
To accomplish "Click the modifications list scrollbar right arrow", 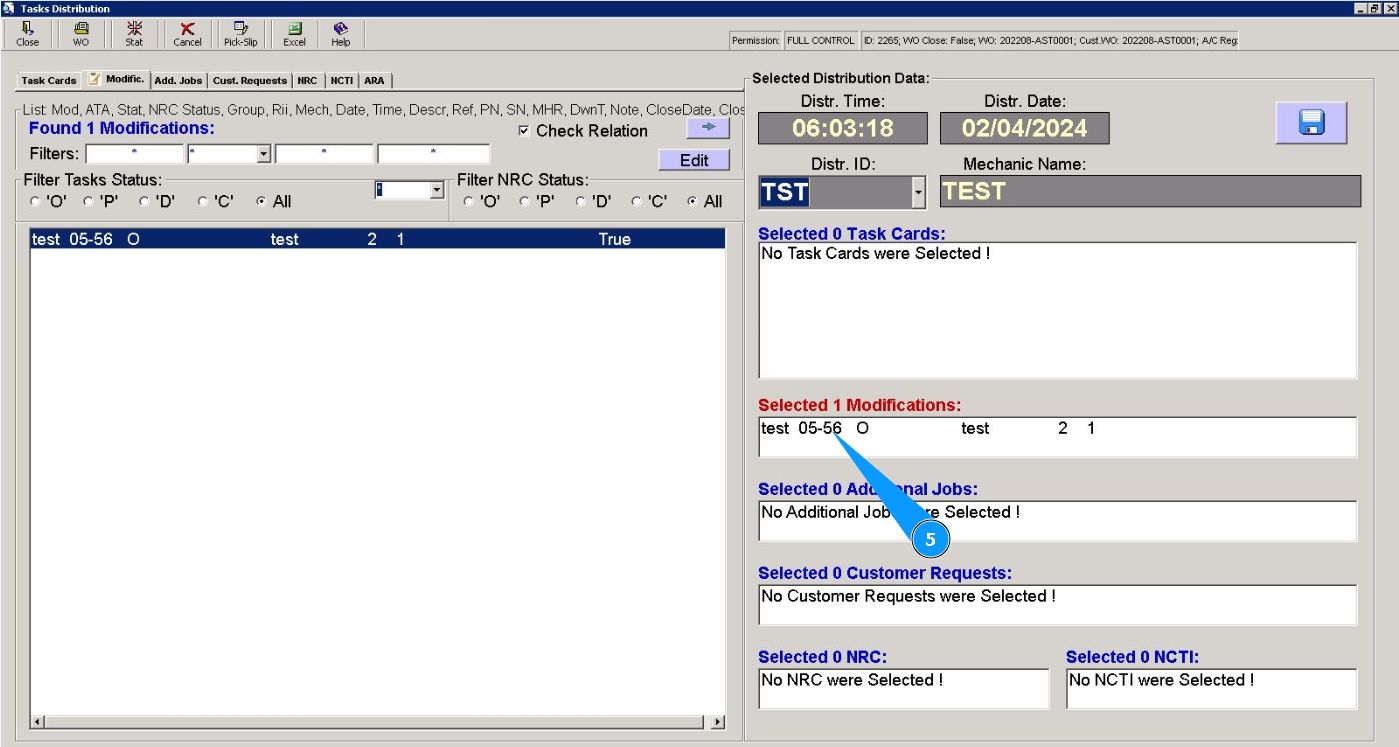I will [x=717, y=722].
